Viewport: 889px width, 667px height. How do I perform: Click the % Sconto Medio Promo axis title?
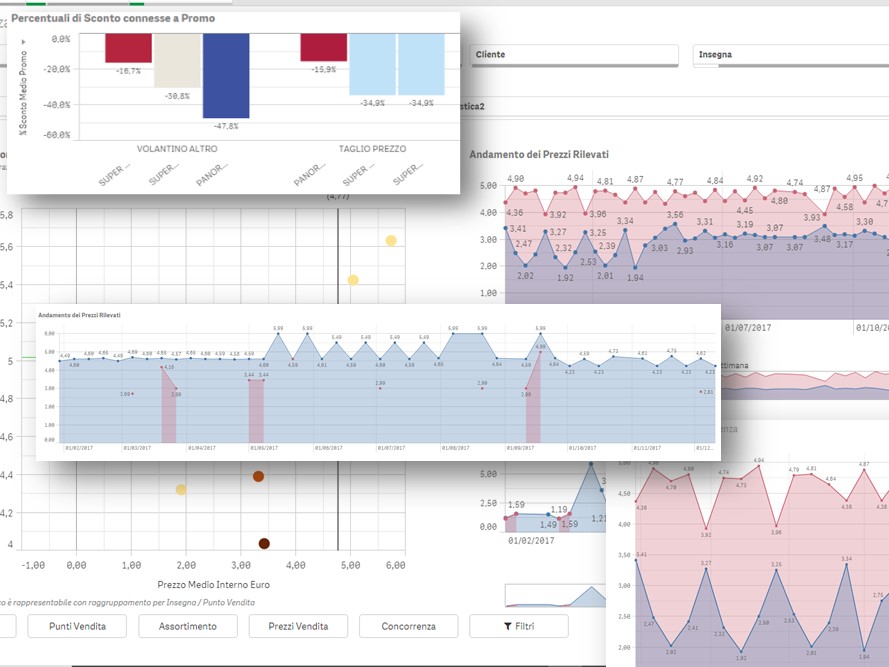[23, 94]
